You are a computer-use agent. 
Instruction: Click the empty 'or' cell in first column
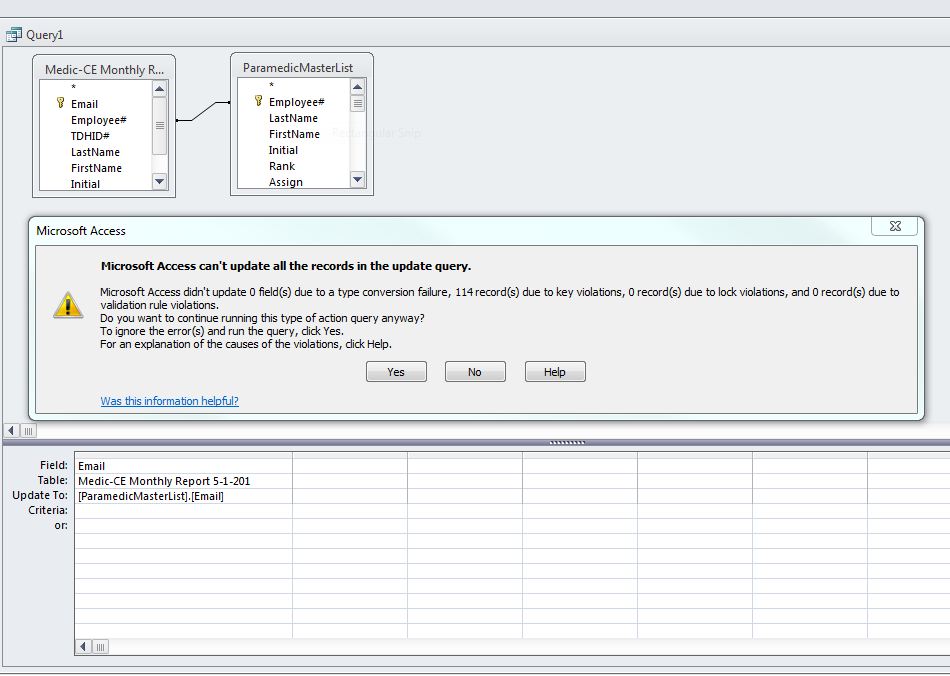[184, 526]
